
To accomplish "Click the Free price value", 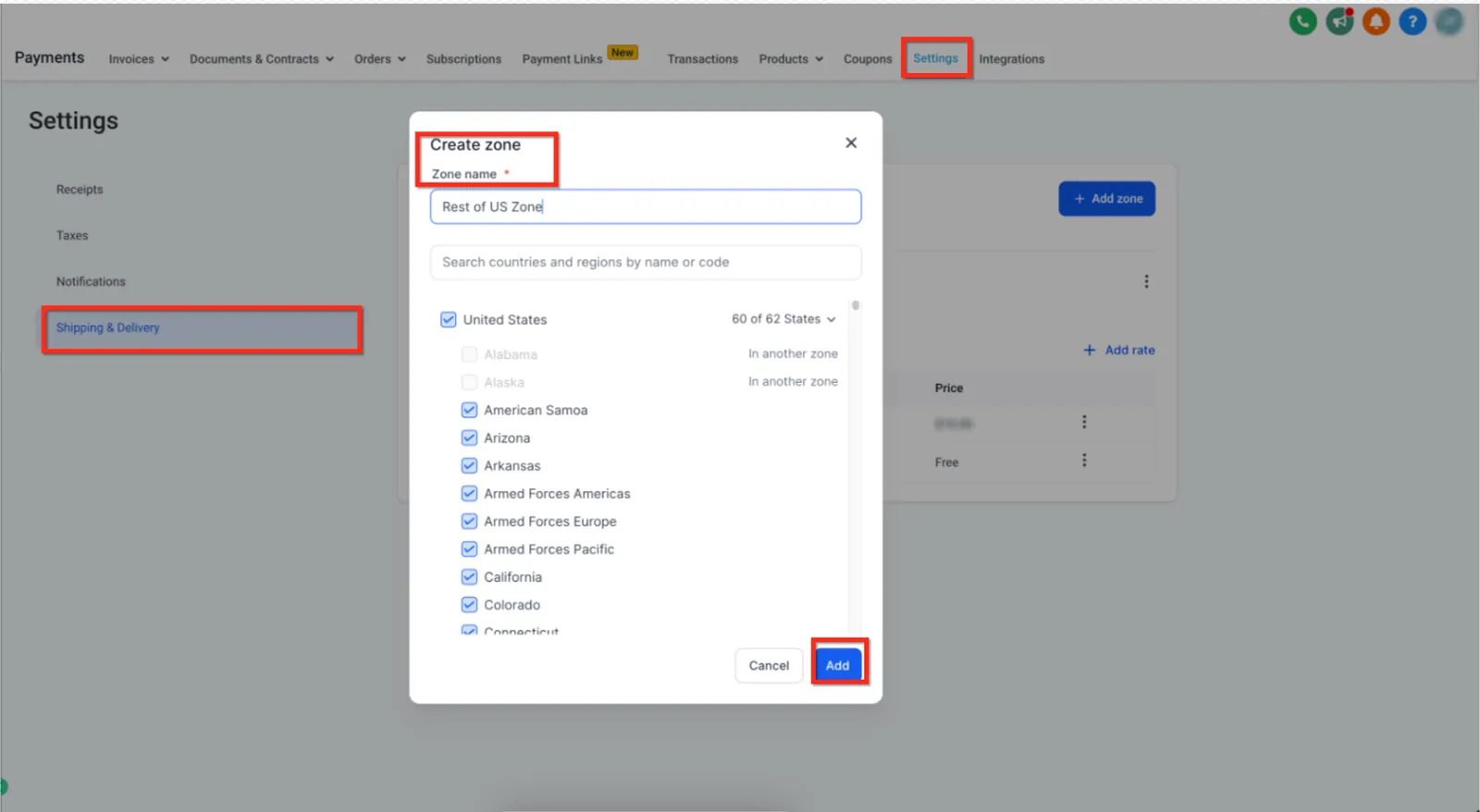I will 946,462.
